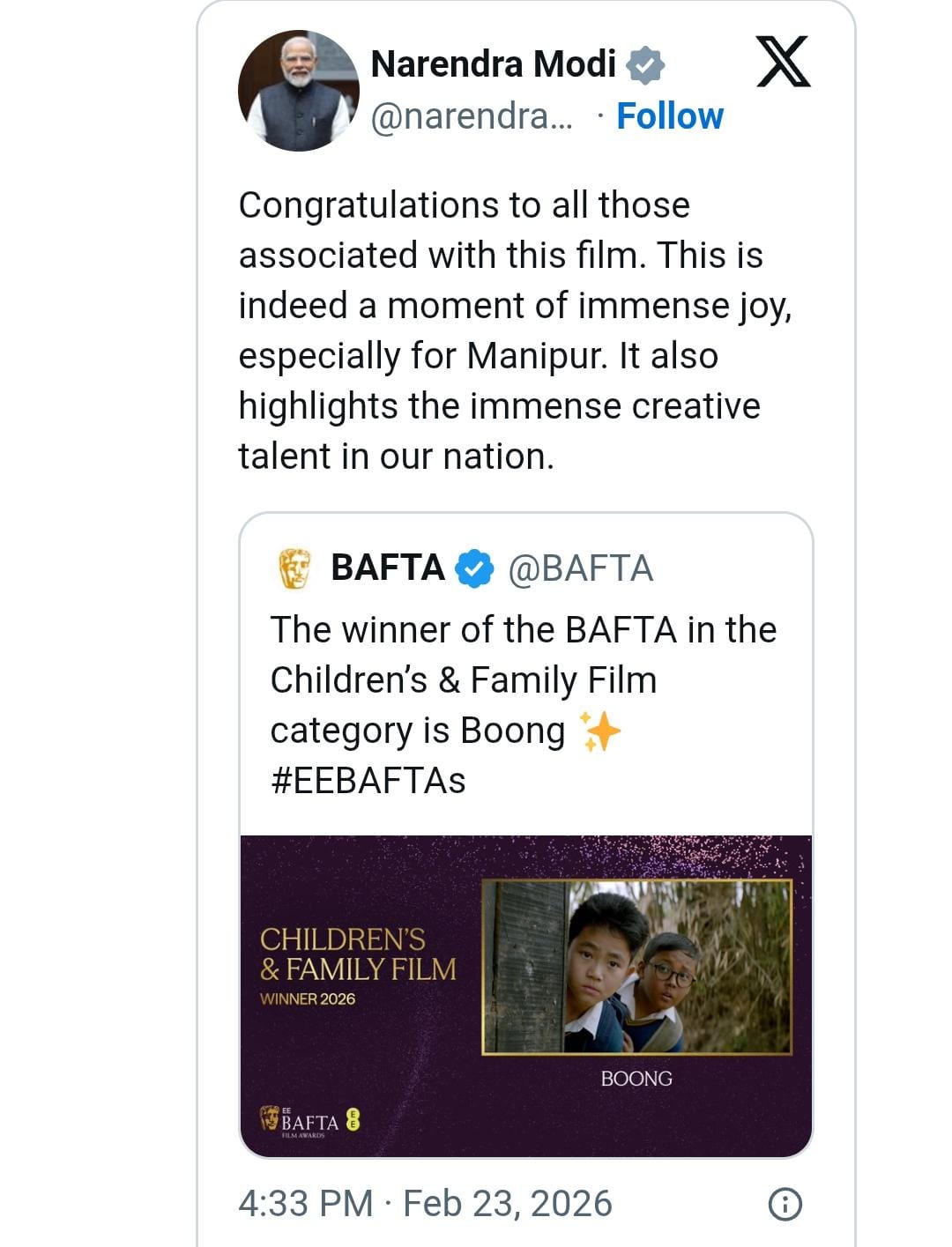Click the BAFTA mask avatar icon
This screenshot has width=952, height=1247.
coord(294,568)
